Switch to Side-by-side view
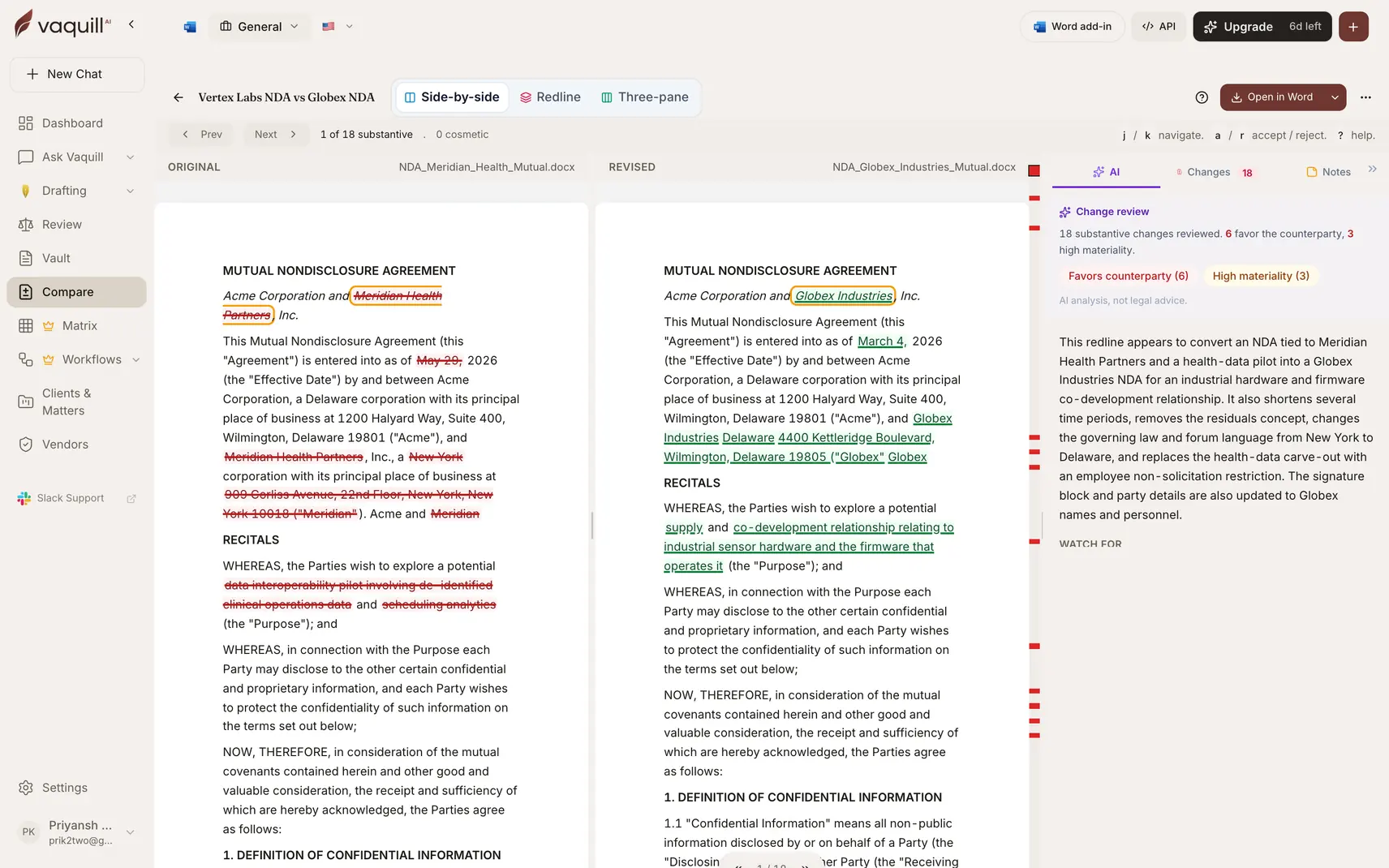The image size is (1389, 868). 452,97
